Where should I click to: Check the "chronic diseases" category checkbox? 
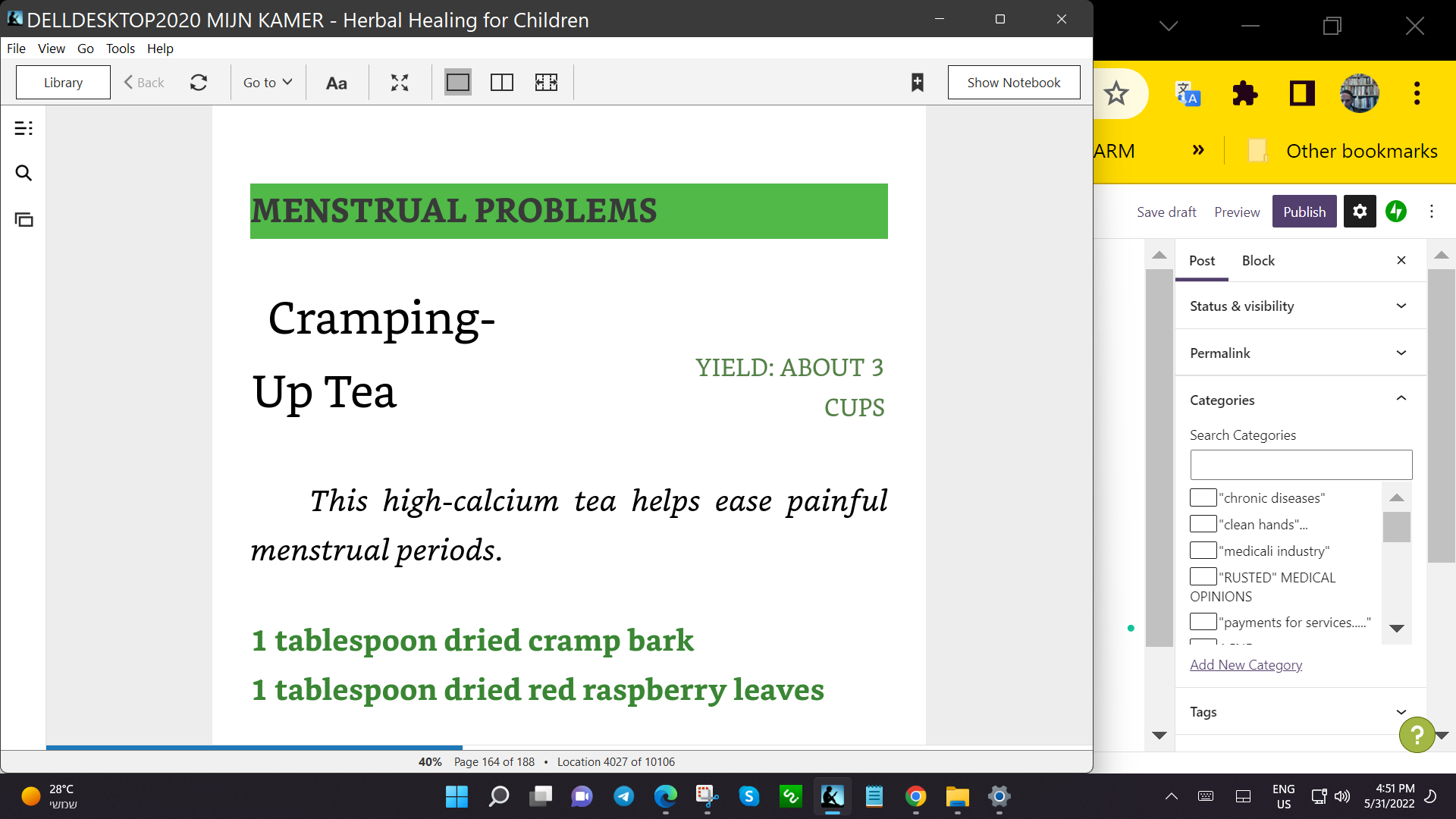click(x=1203, y=498)
